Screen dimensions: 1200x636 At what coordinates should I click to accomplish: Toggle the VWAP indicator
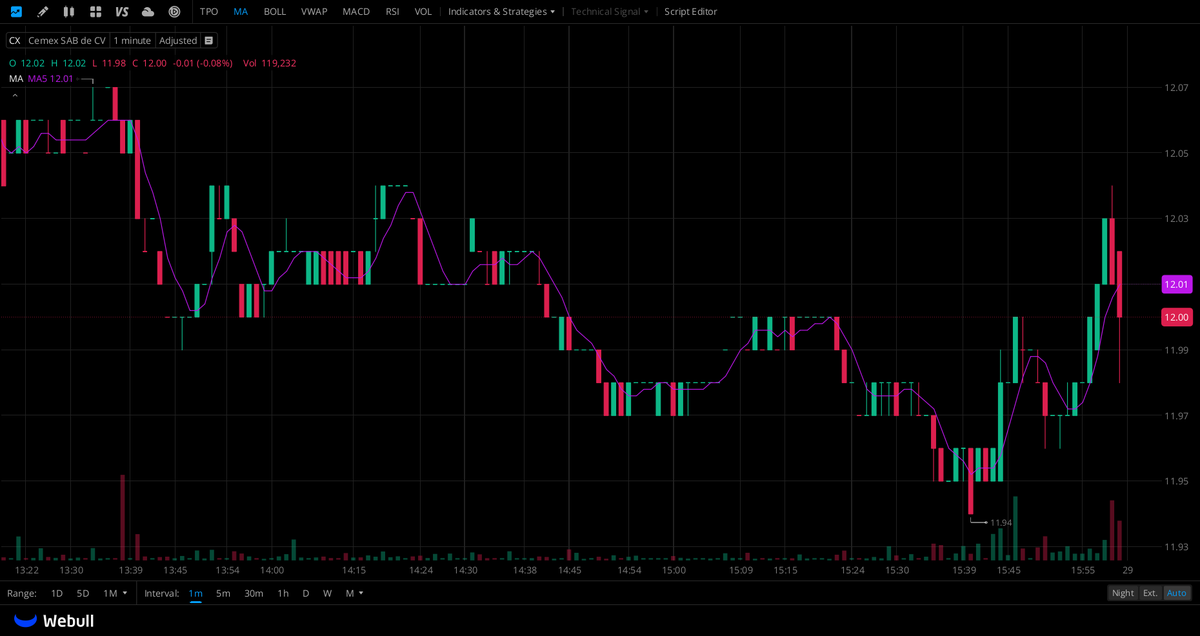point(314,12)
